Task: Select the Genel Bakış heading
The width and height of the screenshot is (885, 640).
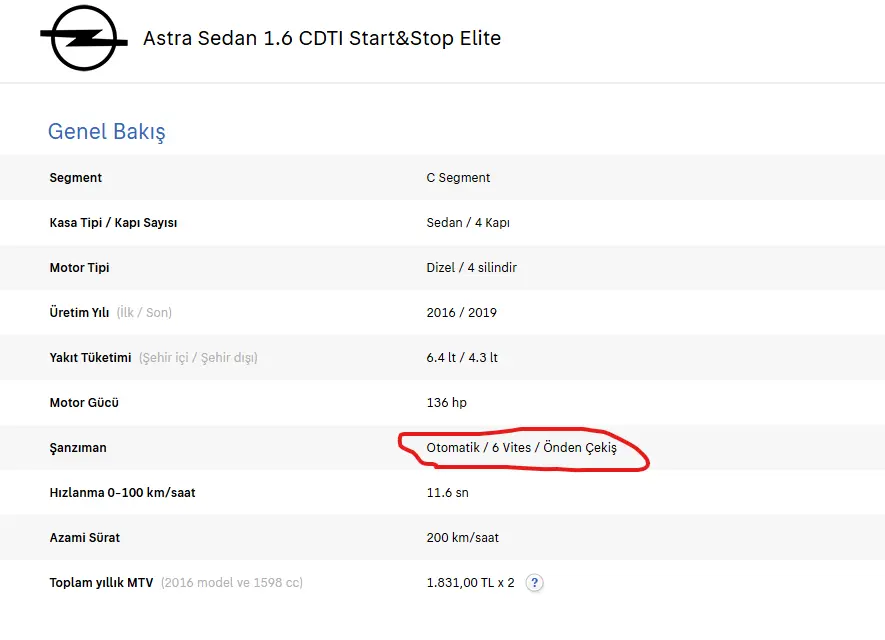Action: 107,131
